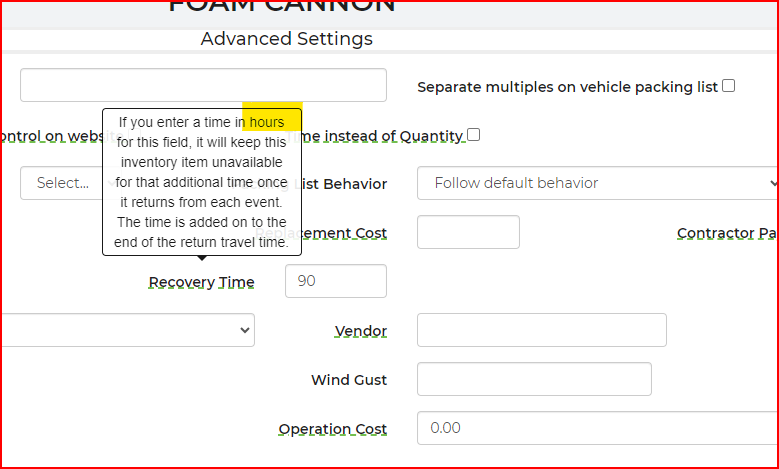
Task: Click the 'Separate multiples on vehicle packing list' label
Action: [x=567, y=87]
